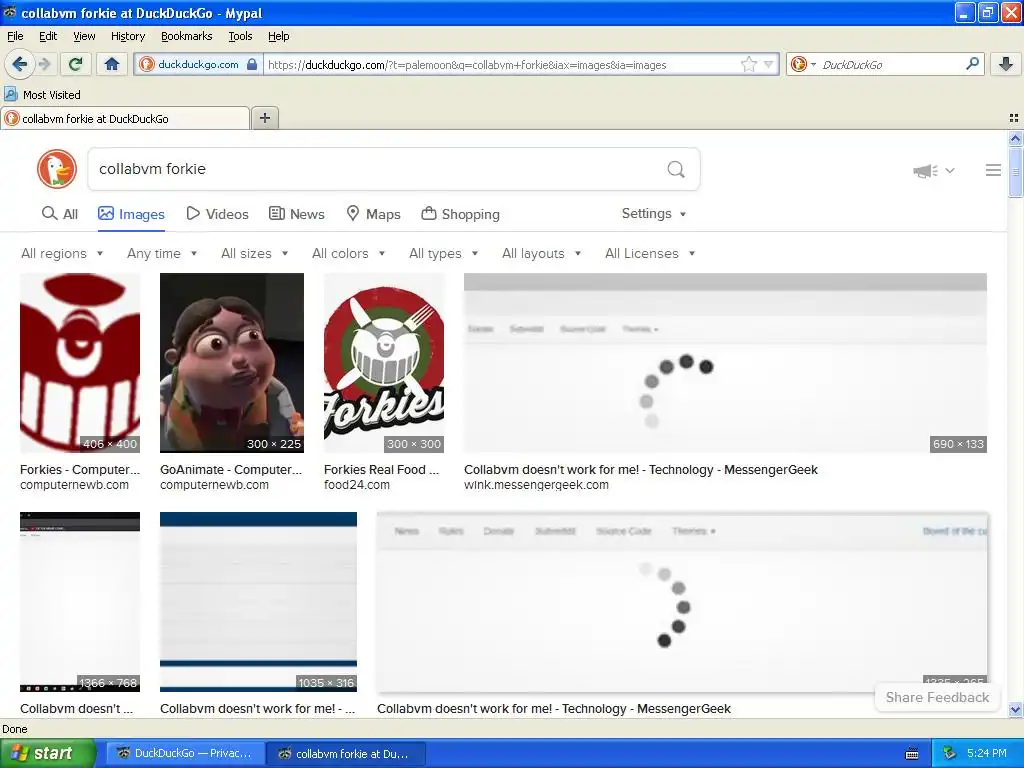Switch to the News tab
Screen dimensions: 1024x768
pos(296,214)
